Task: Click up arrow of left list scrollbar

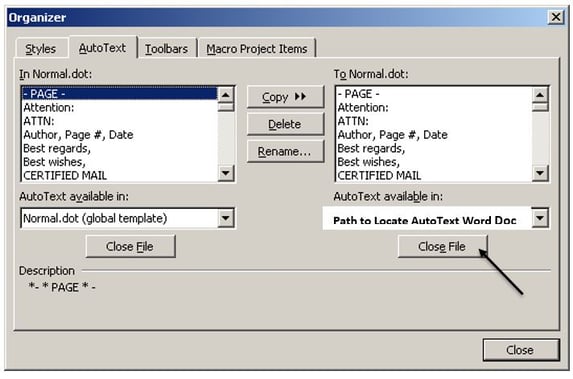Action: point(226,95)
